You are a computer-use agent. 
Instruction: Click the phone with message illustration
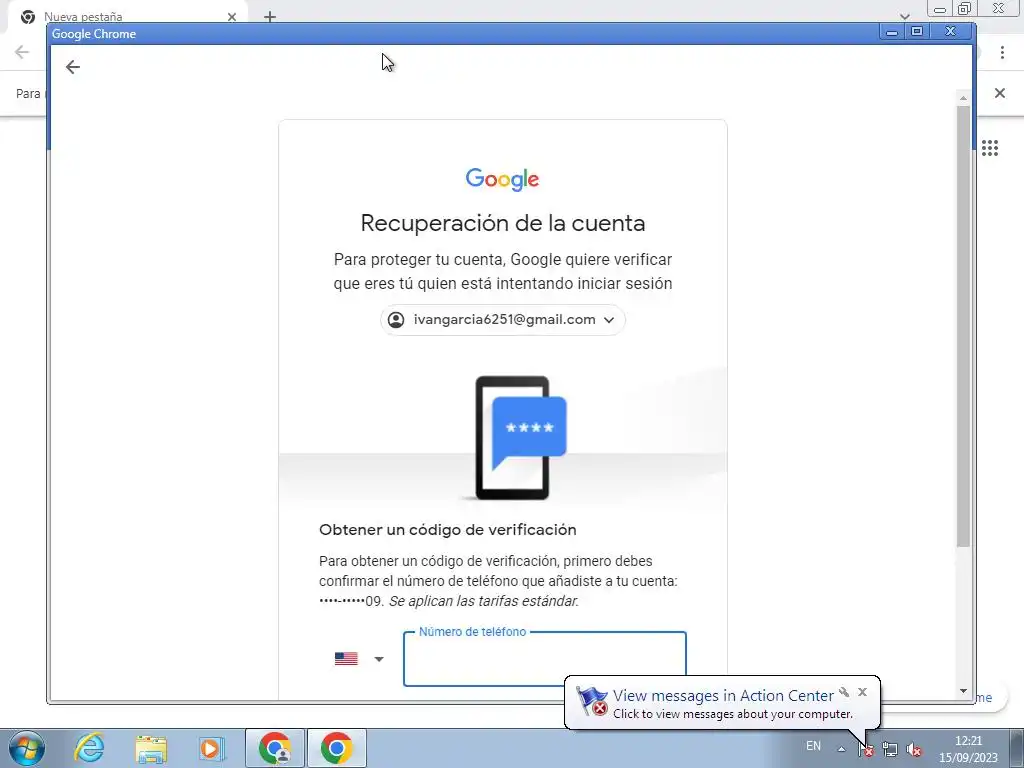click(x=520, y=438)
